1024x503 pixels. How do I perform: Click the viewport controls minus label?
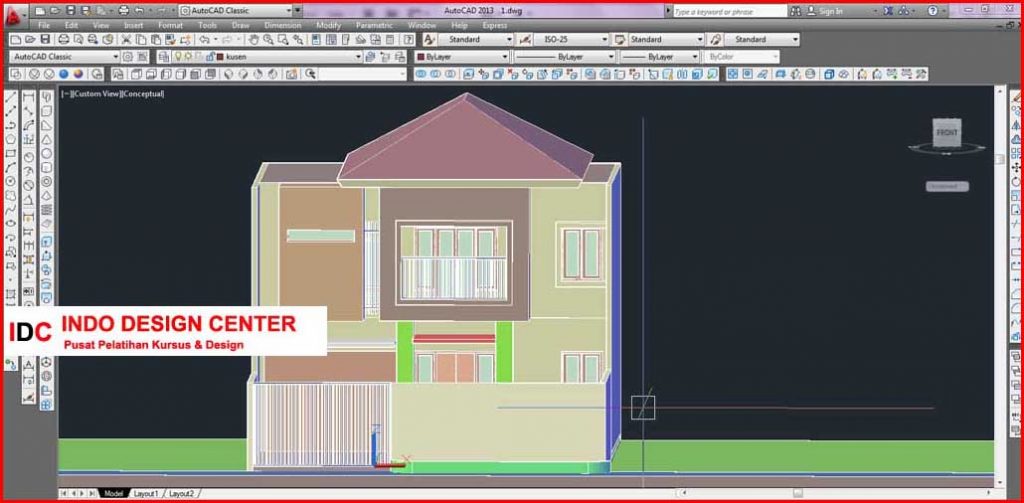(x=65, y=94)
